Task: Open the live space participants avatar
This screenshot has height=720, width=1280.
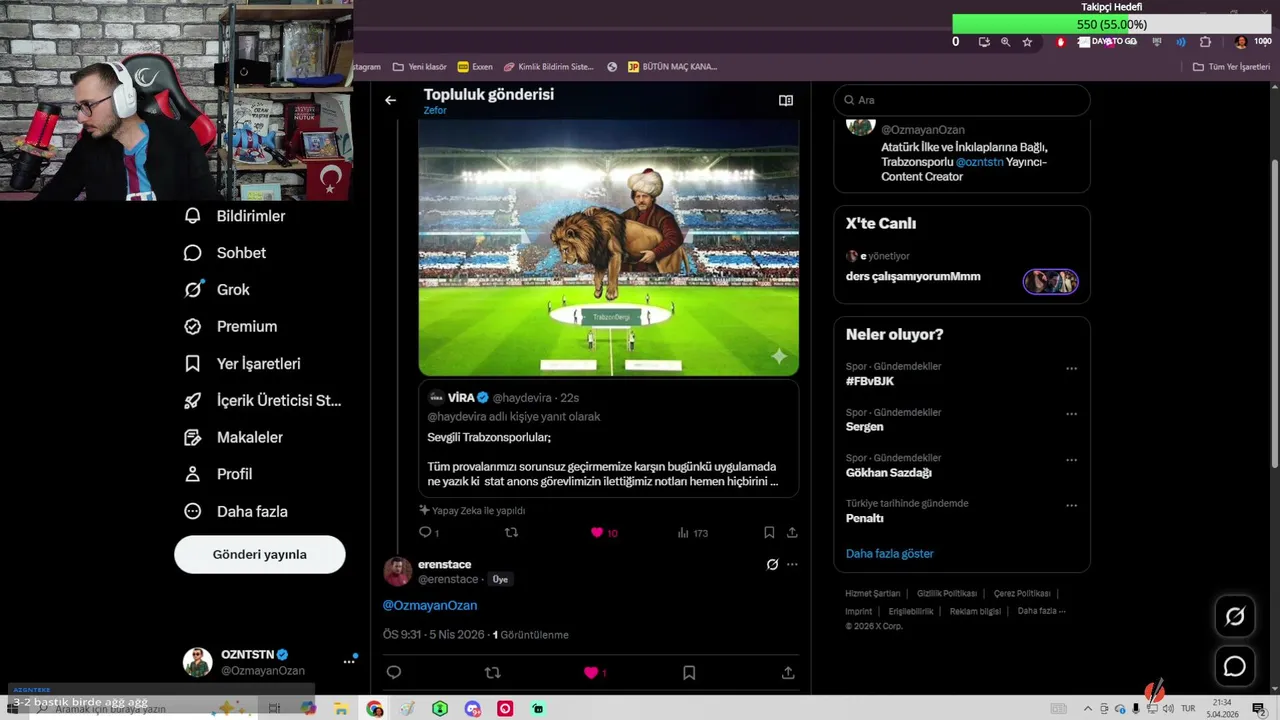Action: pyautogui.click(x=1050, y=281)
